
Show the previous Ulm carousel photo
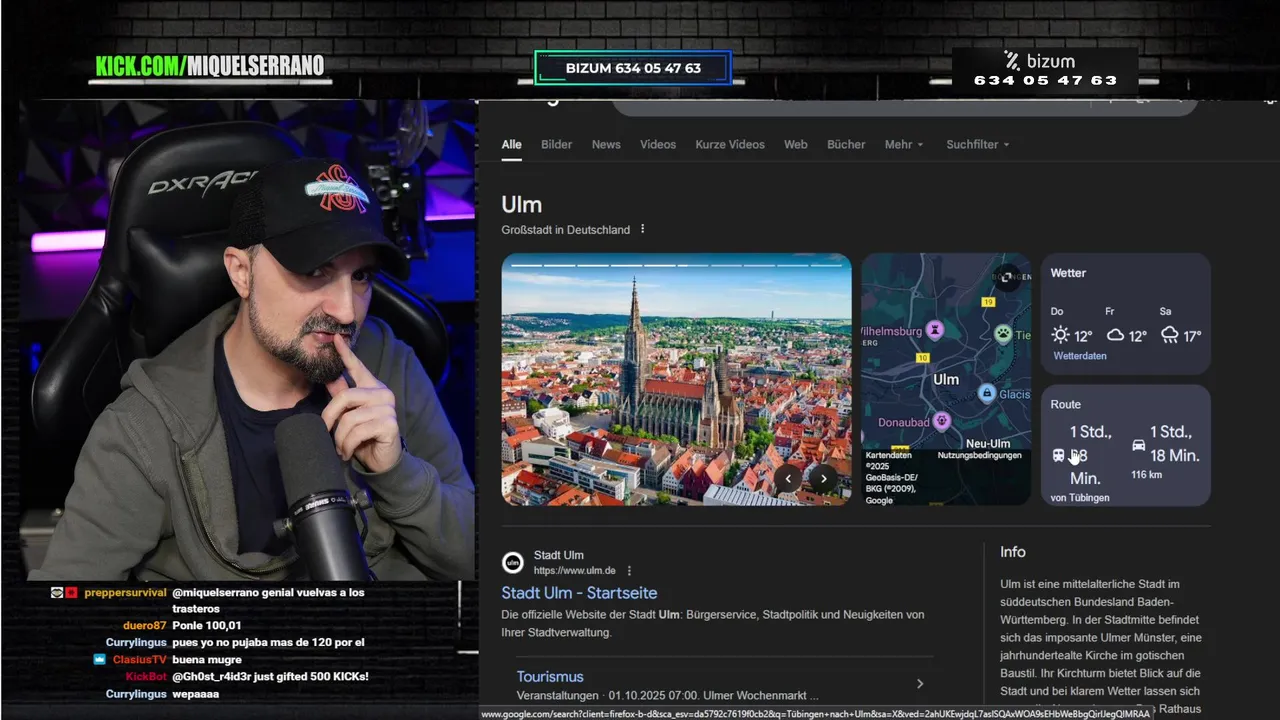point(788,478)
